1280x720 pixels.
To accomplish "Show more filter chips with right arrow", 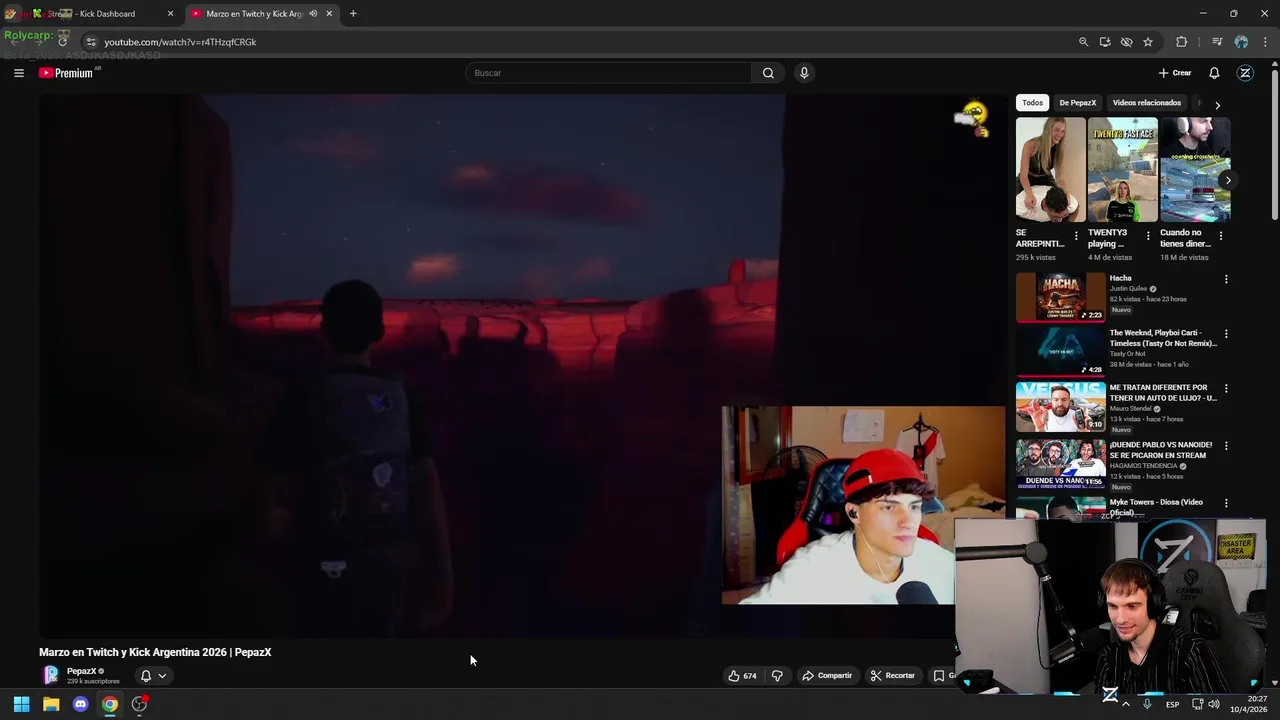I will pos(1217,104).
